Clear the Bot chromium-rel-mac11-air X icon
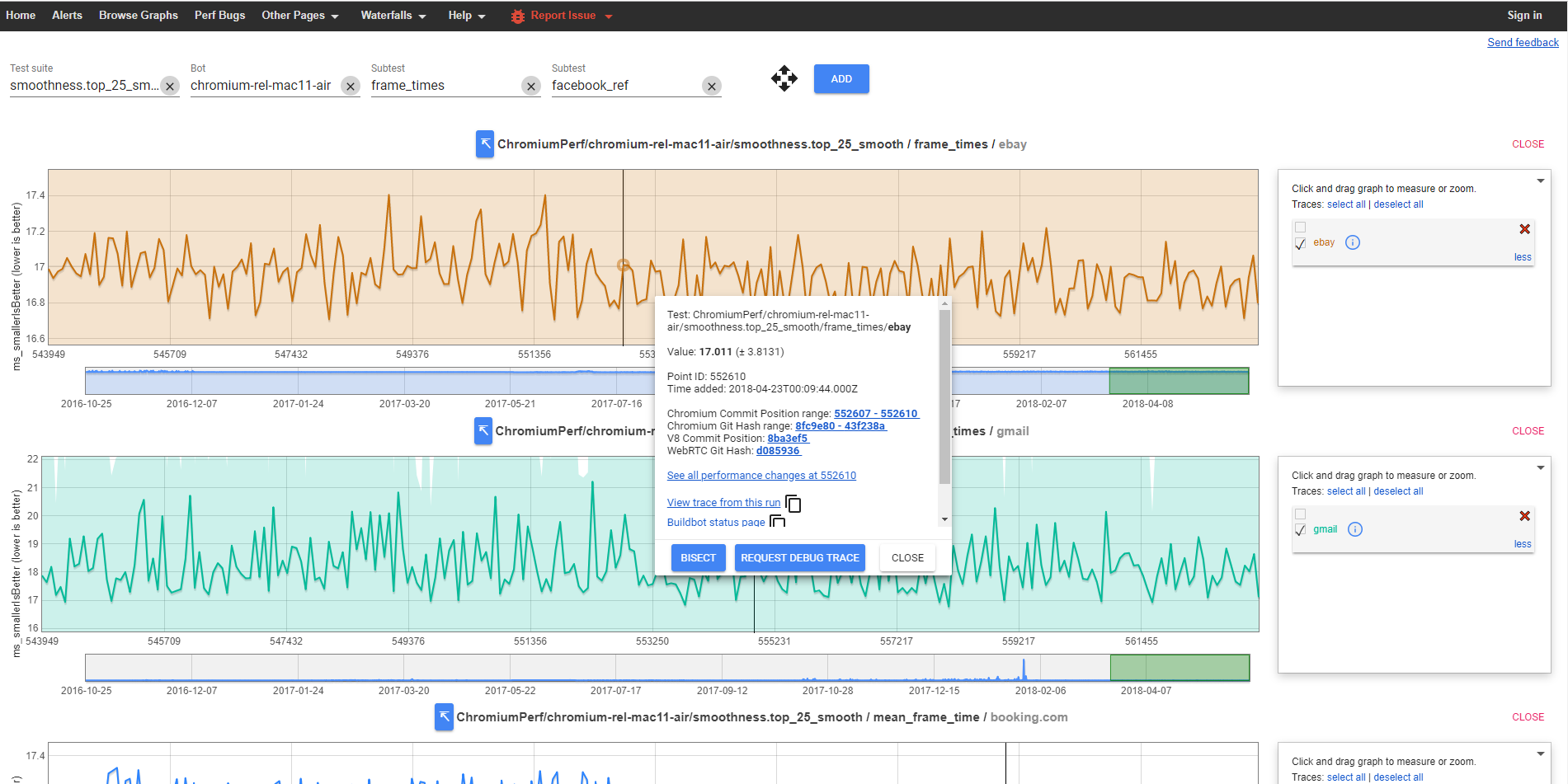 coord(351,86)
